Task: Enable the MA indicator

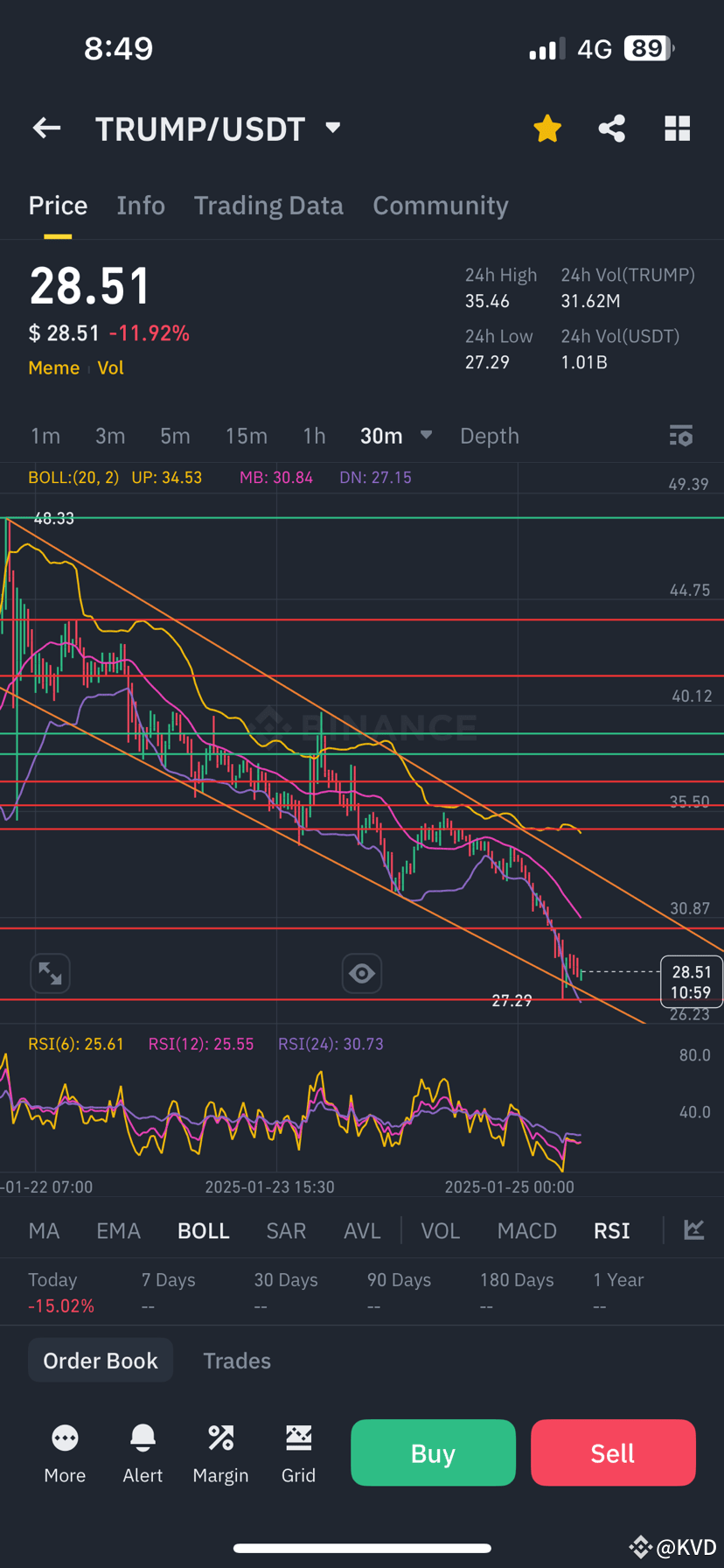Action: coord(44,1231)
